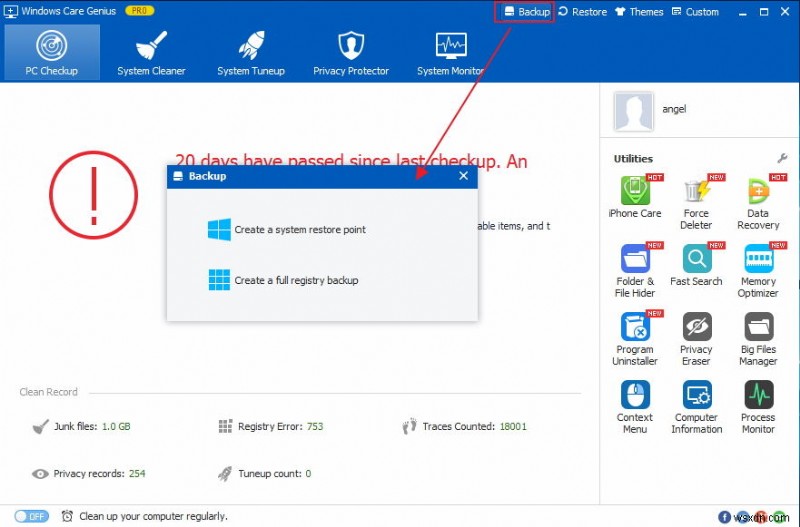
Task: Click the Tuneup count rocket icon
Action: coord(225,474)
